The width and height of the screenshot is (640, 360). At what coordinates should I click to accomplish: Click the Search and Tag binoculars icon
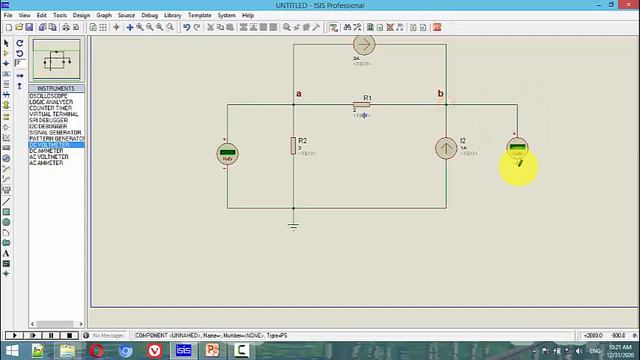pos(347,27)
